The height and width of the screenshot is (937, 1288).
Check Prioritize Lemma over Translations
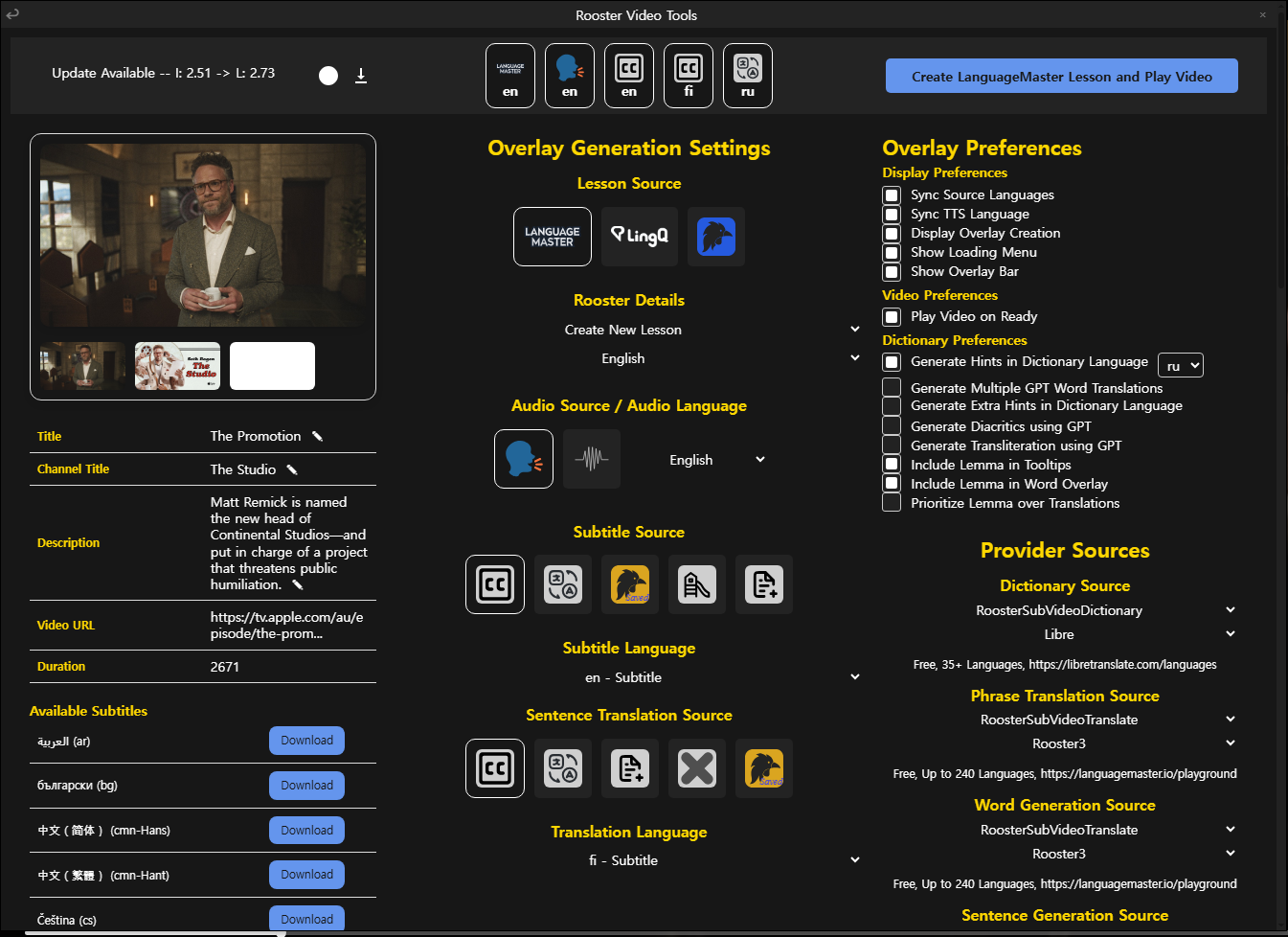[x=892, y=503]
